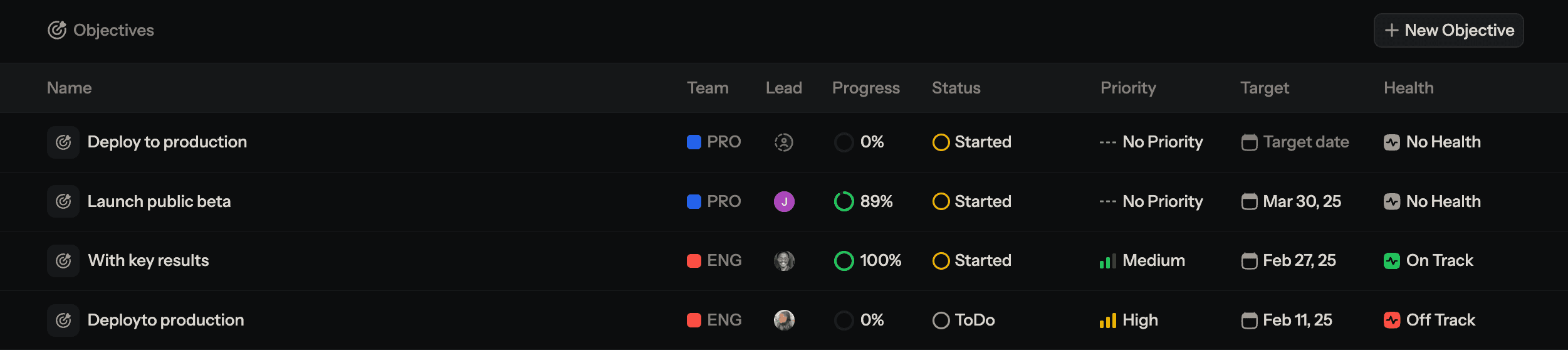Open No Priority selector for Deploy to production
The image size is (1568, 350).
[x=1151, y=142]
